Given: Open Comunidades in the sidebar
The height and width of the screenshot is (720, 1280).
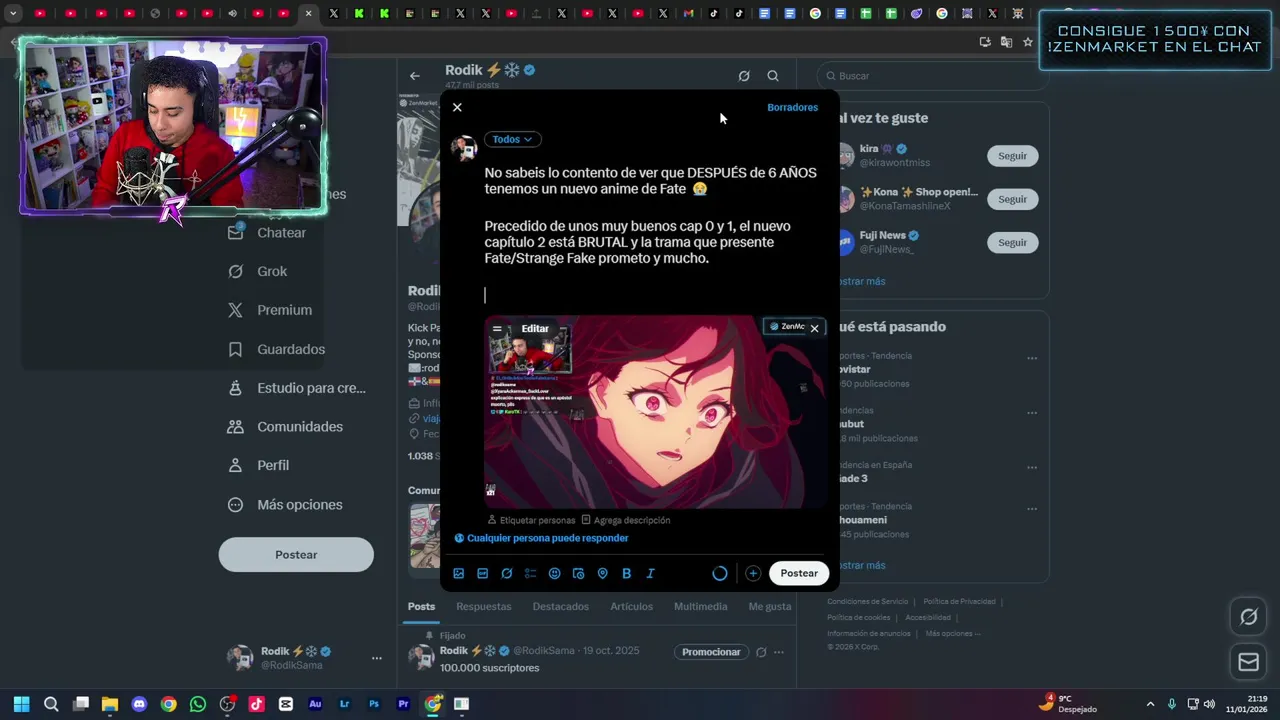Looking at the screenshot, I should tap(286, 426).
